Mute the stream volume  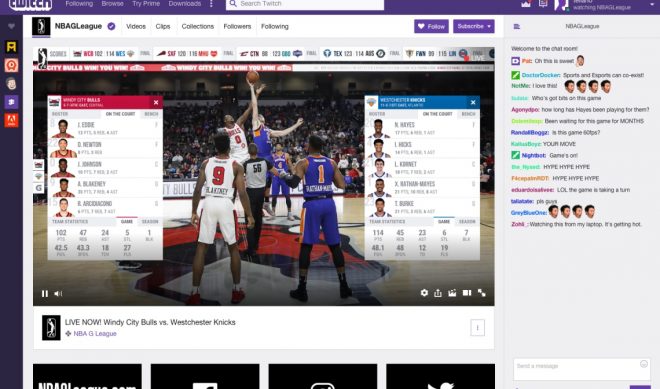58,293
